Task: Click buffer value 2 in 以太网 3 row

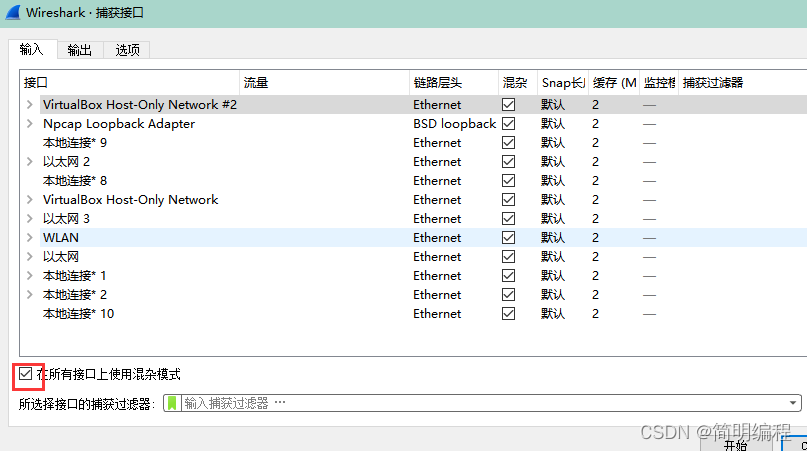Action: pyautogui.click(x=595, y=219)
